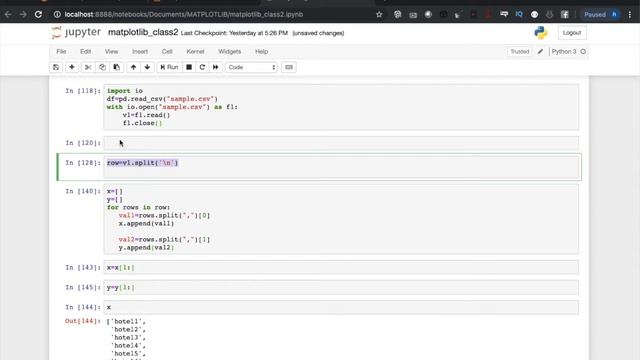
Task: Click the IQ browser extension icon
Action: coord(519,14)
